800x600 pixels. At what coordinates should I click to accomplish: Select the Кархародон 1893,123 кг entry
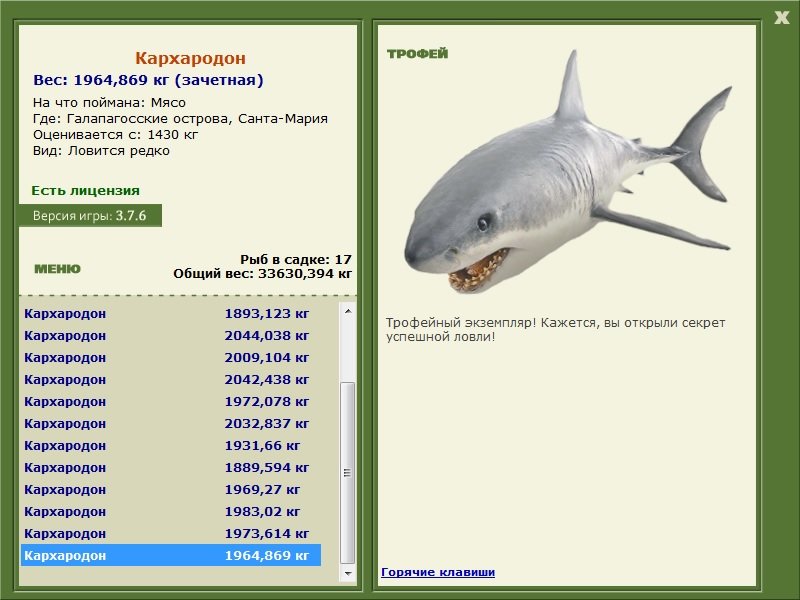tap(170, 313)
